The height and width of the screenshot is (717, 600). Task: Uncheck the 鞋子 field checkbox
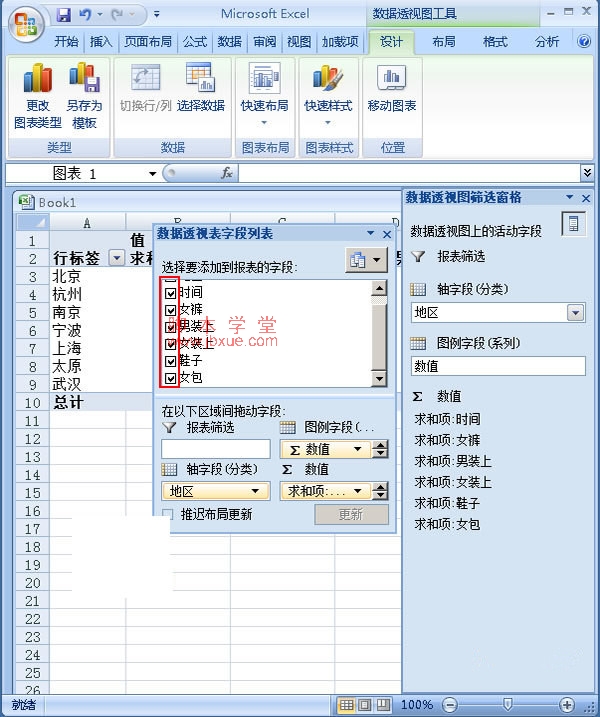pos(171,361)
